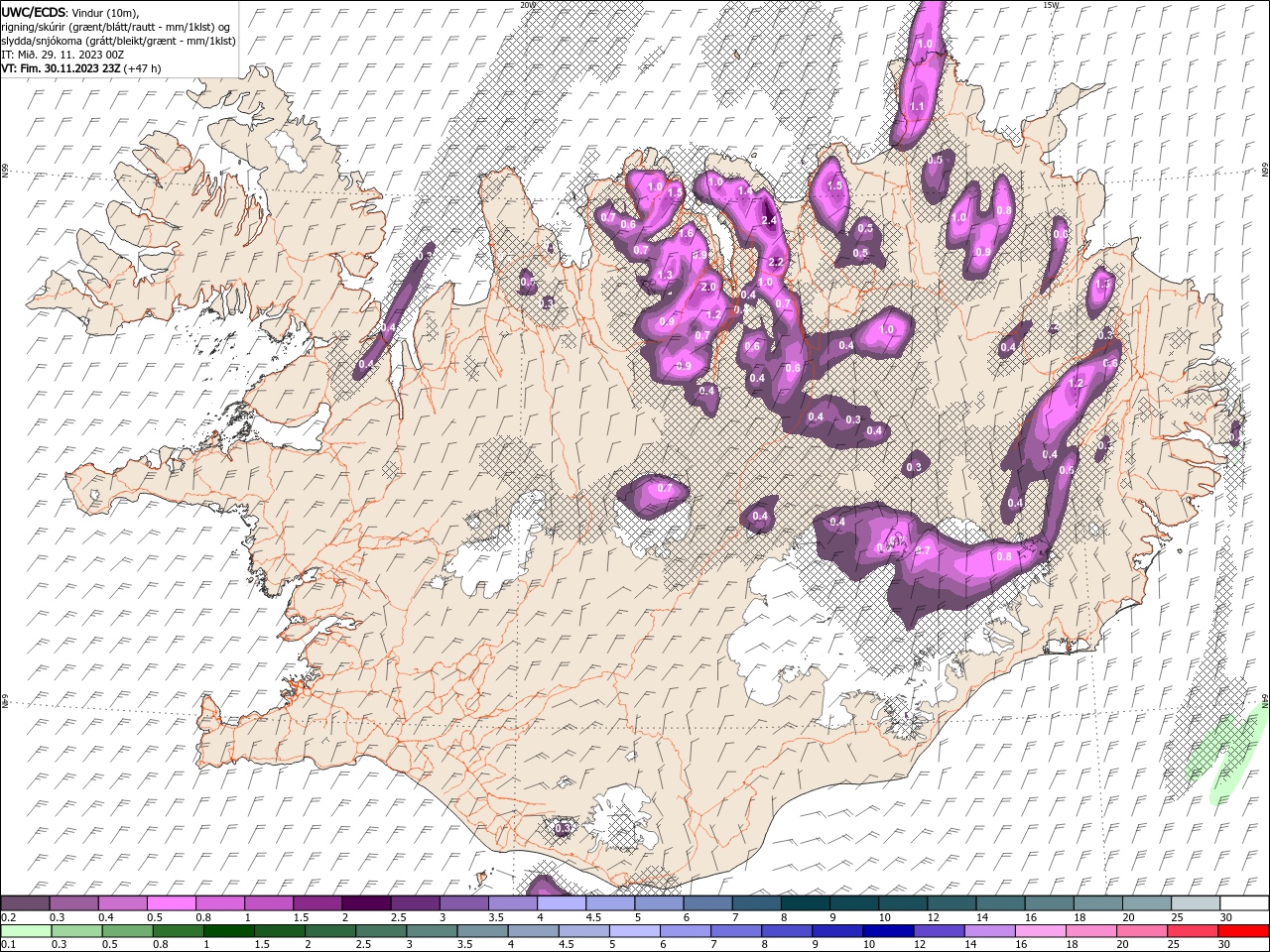Pick the upper legend swatch between 1 and 1.5
1270x952 pixels.
[x=269, y=903]
